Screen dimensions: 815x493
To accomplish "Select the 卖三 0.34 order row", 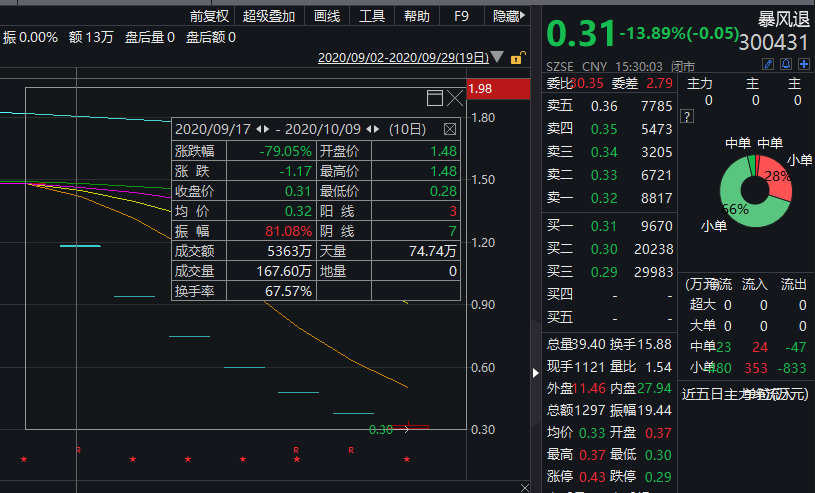I will [609, 152].
